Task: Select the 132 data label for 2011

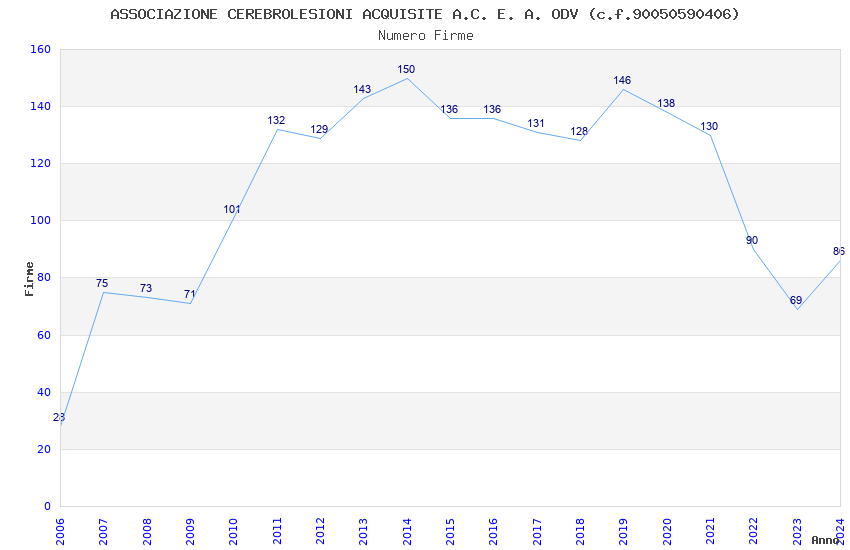Action: [x=276, y=120]
